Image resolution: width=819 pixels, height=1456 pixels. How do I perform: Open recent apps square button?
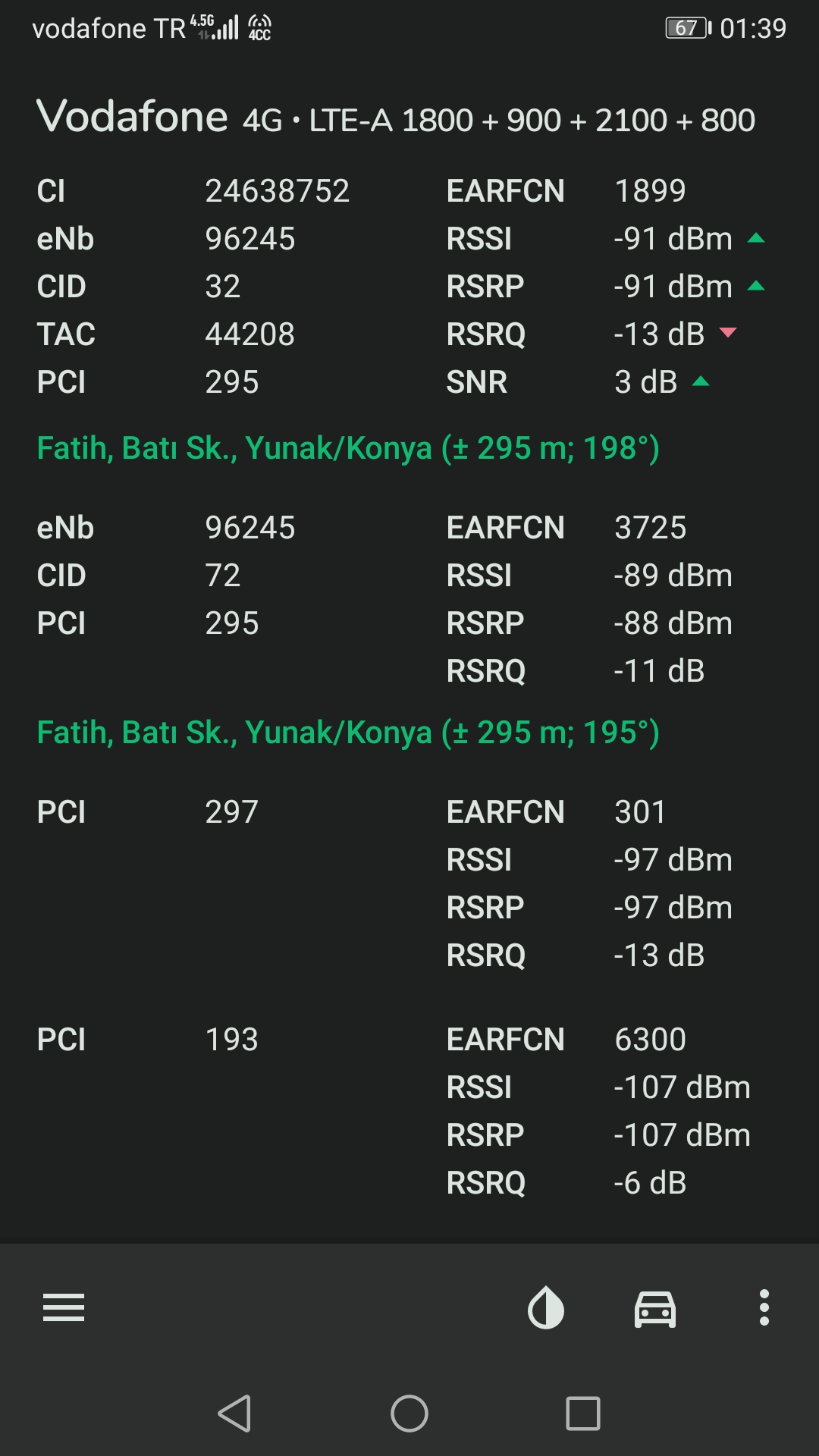583,1414
